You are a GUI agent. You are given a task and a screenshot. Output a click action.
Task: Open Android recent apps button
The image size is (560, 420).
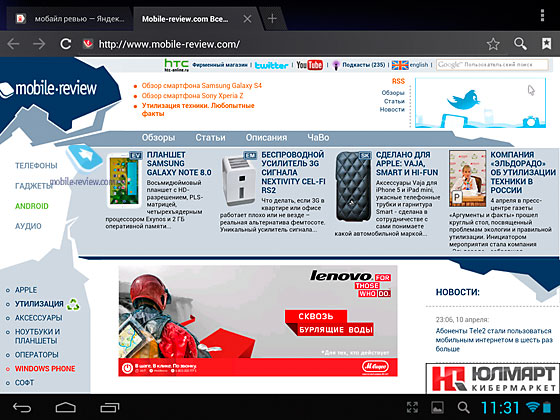(x=110, y=407)
